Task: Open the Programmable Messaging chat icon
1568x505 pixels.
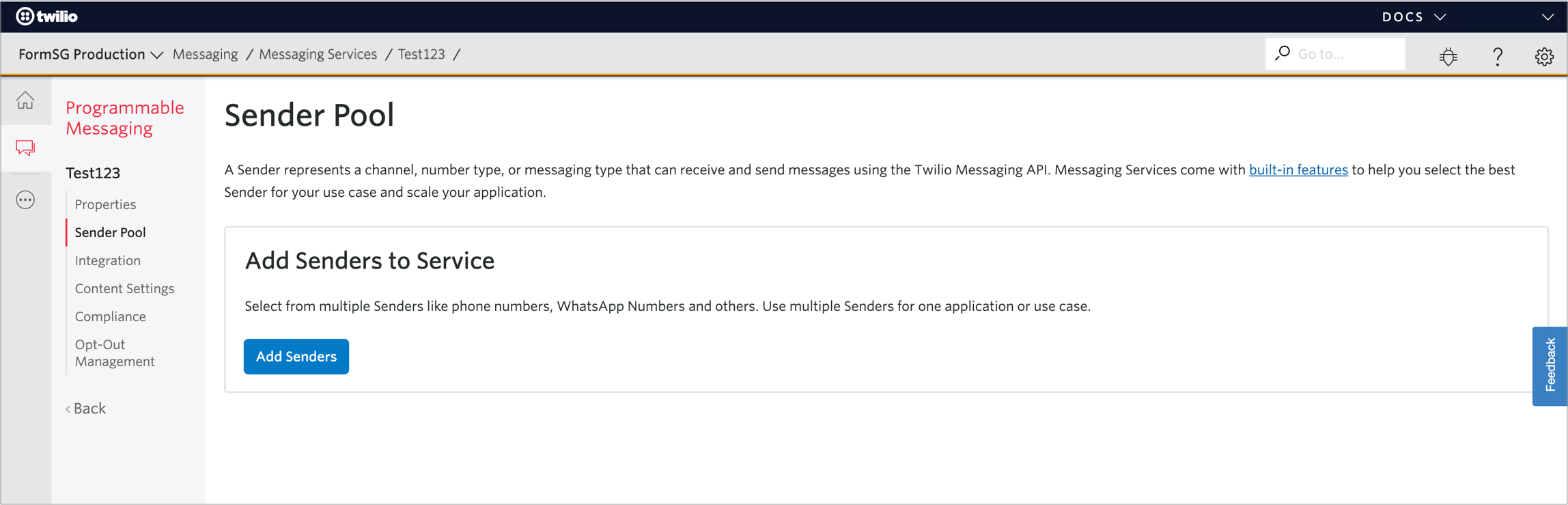Action: (25, 148)
